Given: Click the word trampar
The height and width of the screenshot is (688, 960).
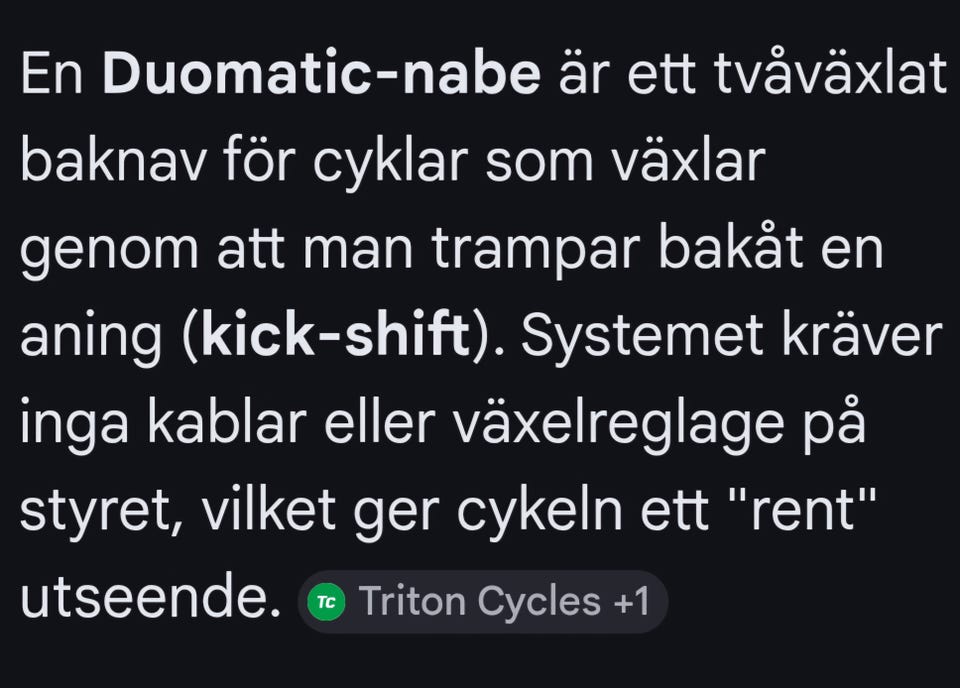Looking at the screenshot, I should click(532, 252).
